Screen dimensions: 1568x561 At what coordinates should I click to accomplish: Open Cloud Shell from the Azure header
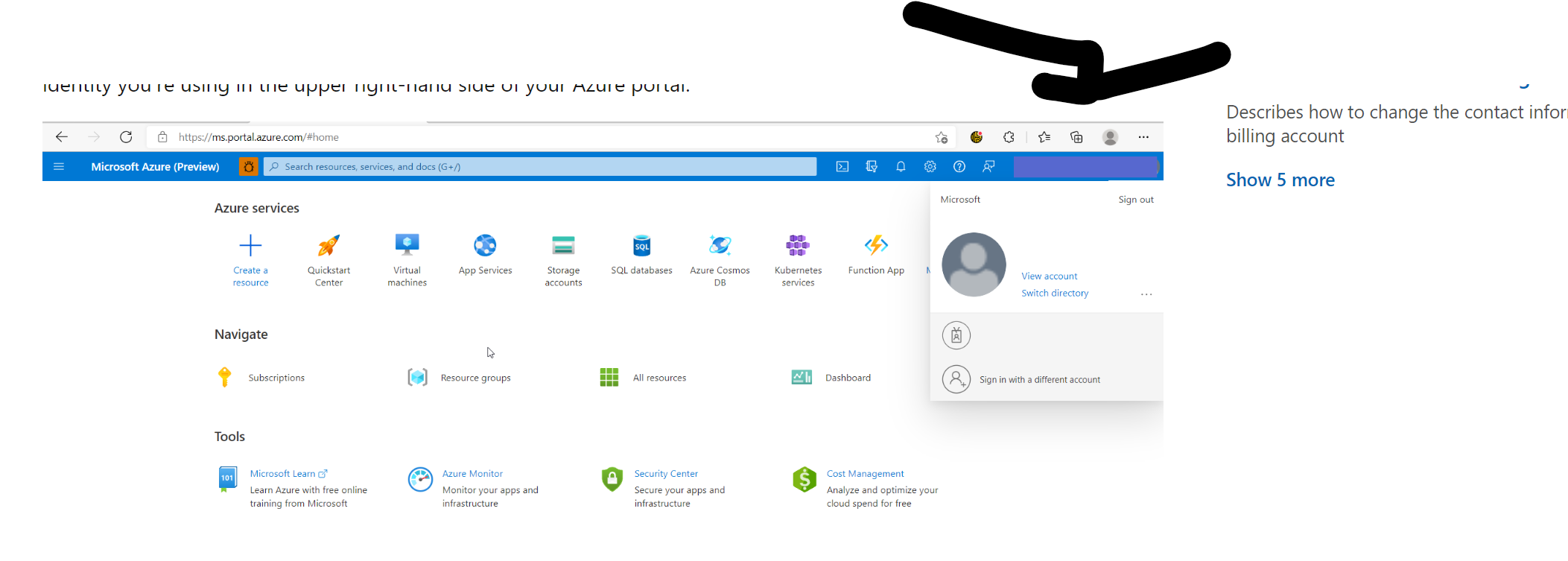pyautogui.click(x=842, y=167)
